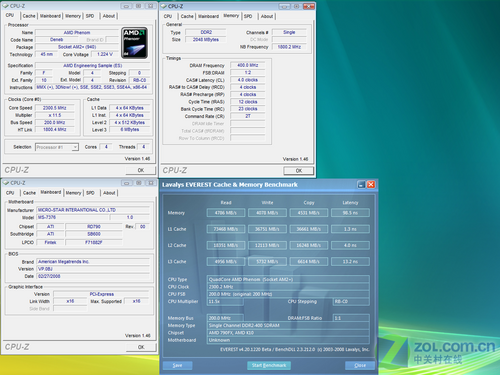Select Cache tab in the CPU-Z Memory window

click(187, 16)
